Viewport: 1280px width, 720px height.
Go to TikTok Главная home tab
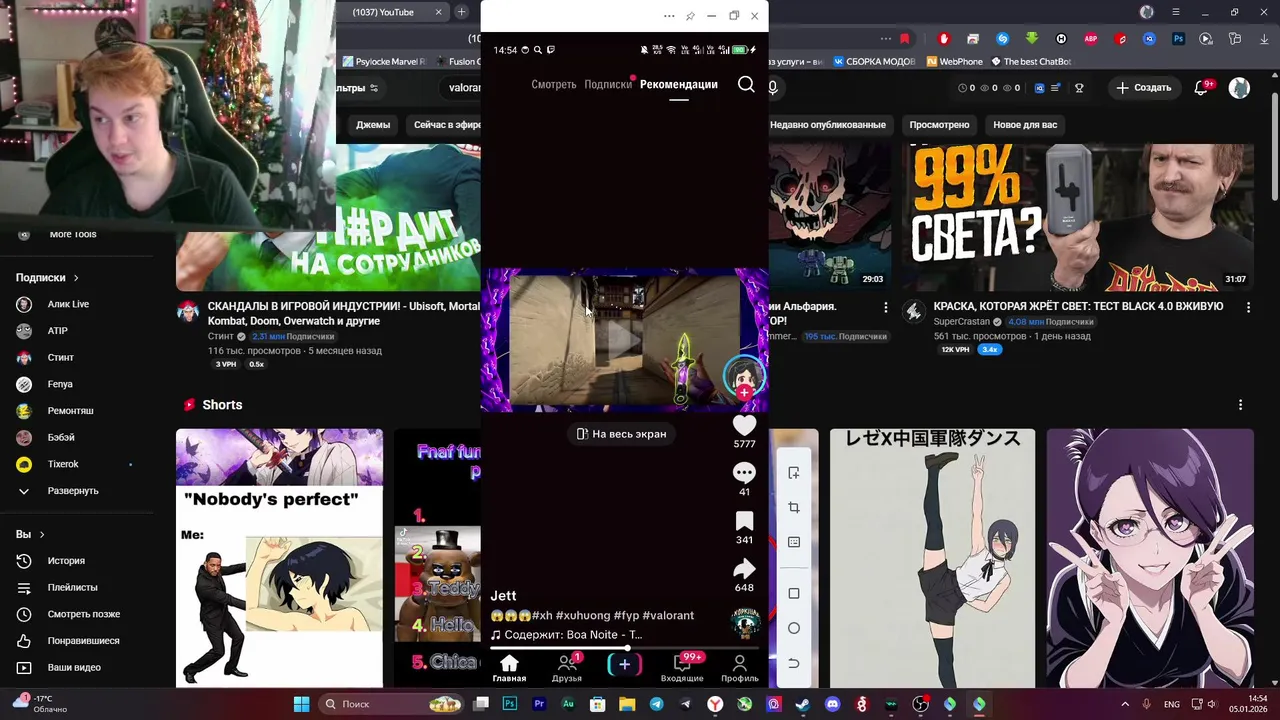coord(509,669)
